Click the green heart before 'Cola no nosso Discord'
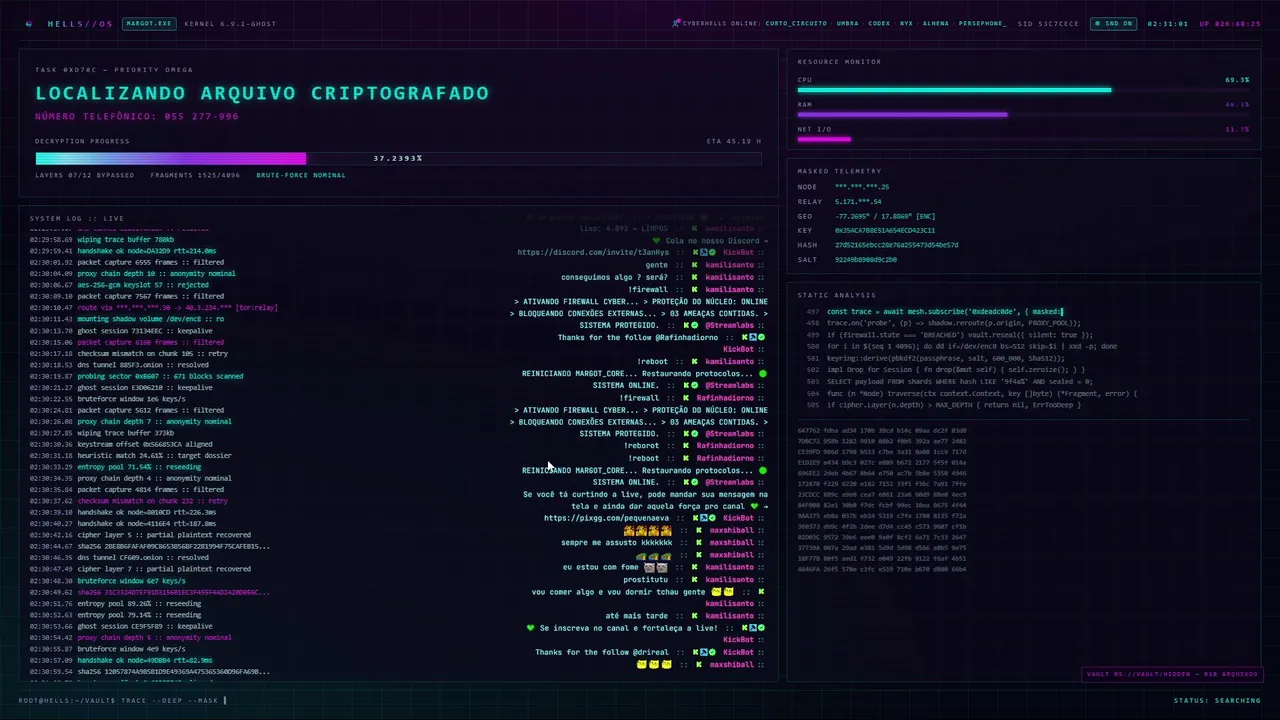Screen dimensions: 1280x720 pyautogui.click(x=657, y=240)
